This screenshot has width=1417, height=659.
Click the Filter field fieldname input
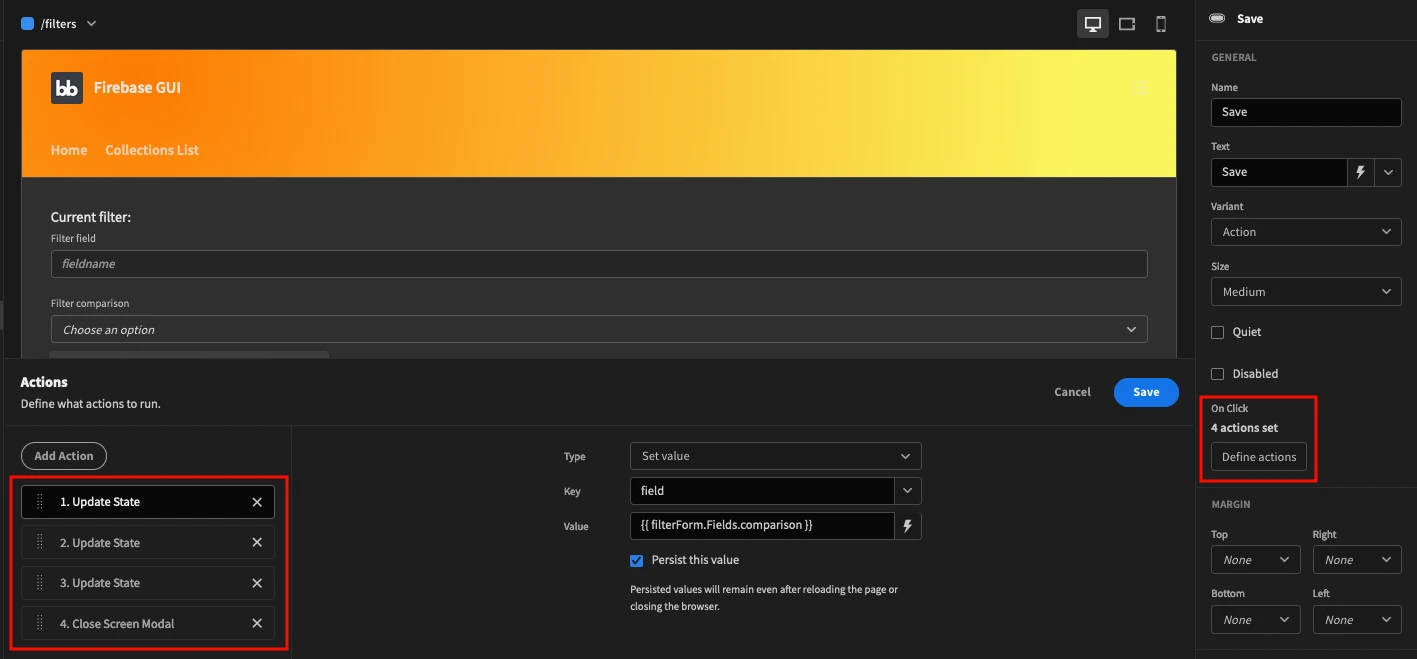tap(599, 264)
